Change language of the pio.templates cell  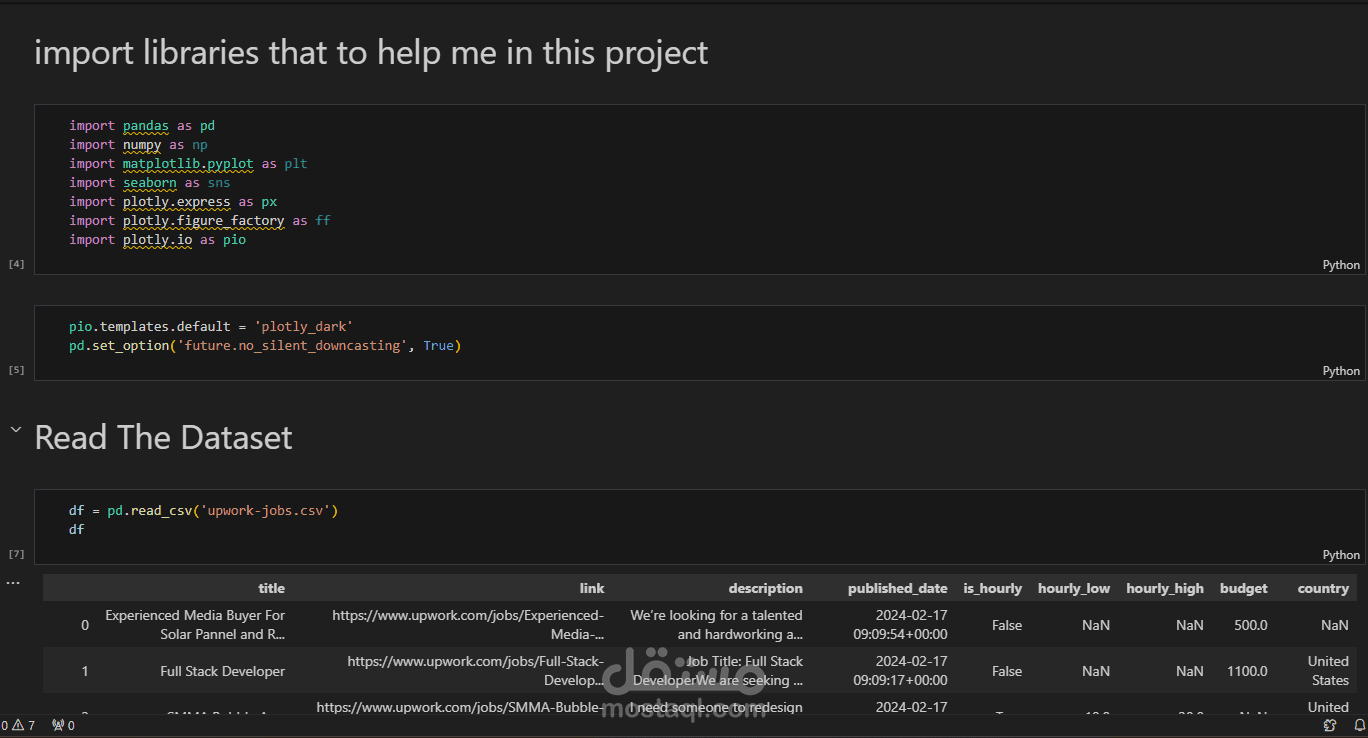tap(1340, 371)
